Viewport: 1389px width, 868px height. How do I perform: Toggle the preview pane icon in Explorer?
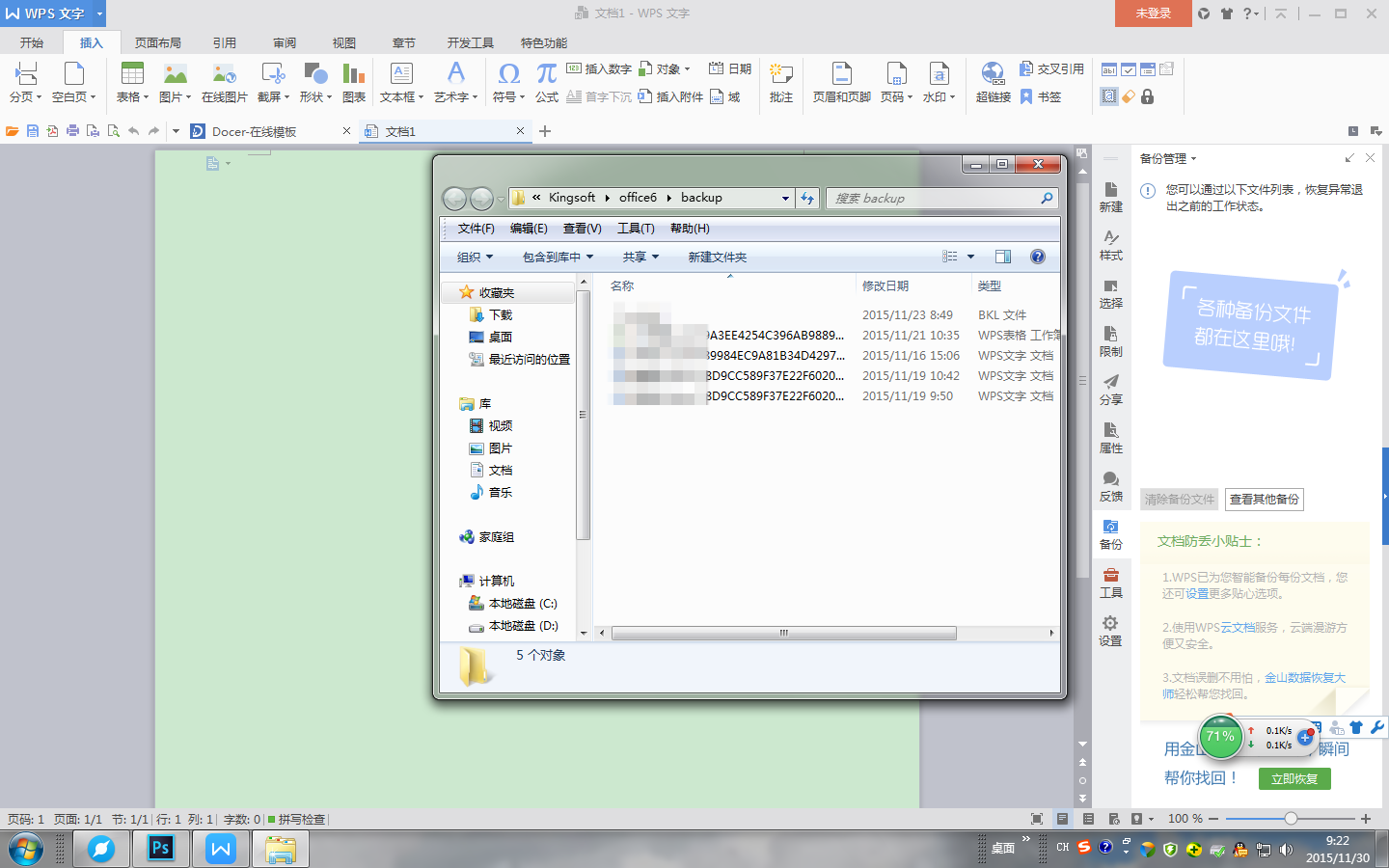(x=1003, y=257)
